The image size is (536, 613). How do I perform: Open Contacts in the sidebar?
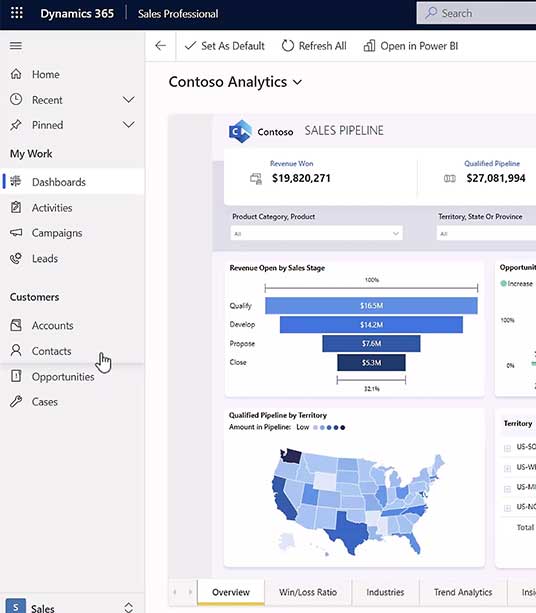coord(72,350)
